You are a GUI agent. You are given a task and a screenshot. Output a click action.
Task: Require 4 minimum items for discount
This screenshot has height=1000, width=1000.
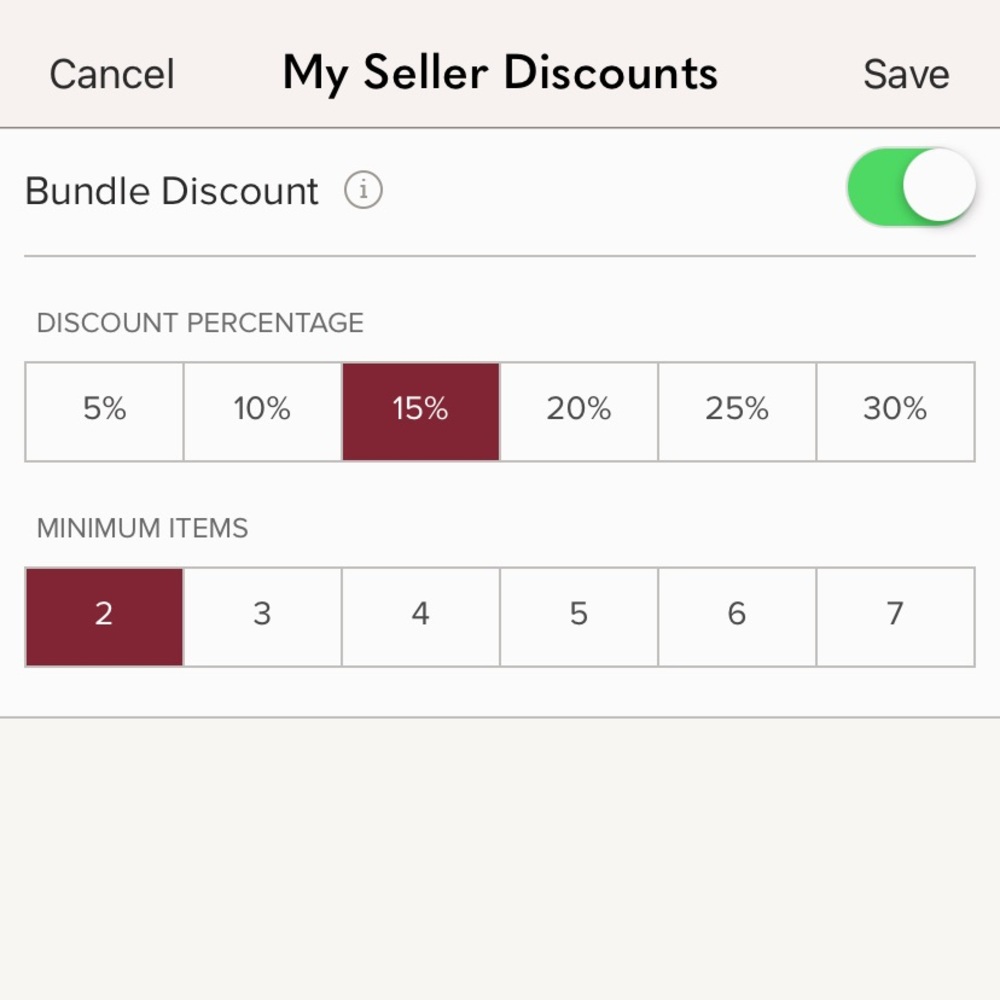(420, 616)
